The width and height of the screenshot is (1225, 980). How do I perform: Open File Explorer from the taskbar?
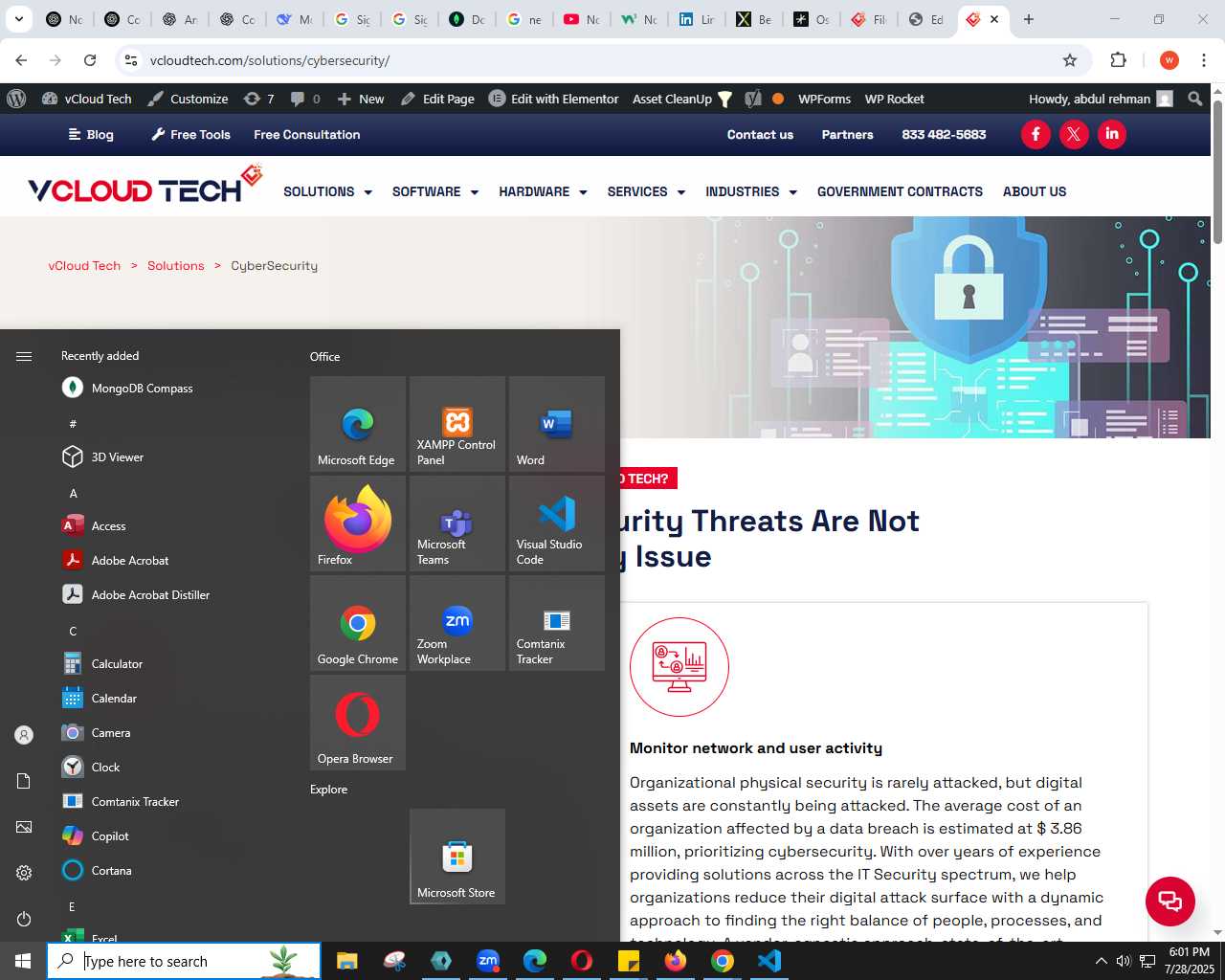(x=346, y=961)
